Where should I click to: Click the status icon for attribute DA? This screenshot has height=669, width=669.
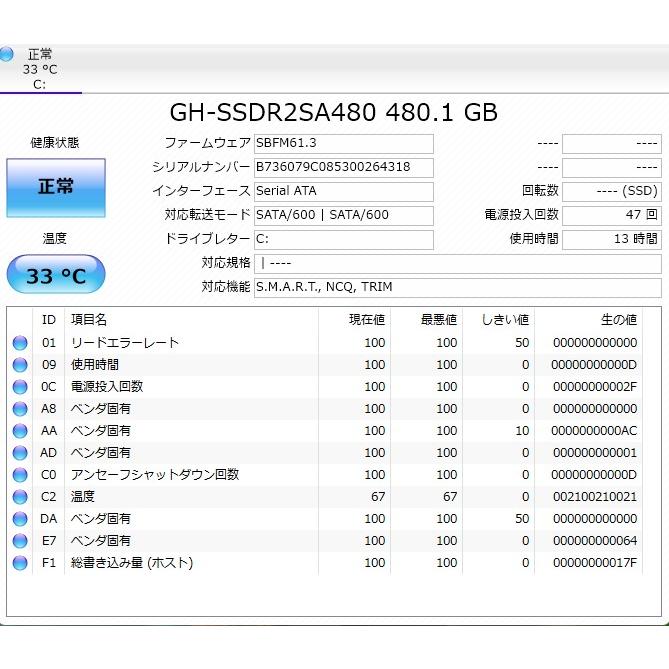[20, 519]
